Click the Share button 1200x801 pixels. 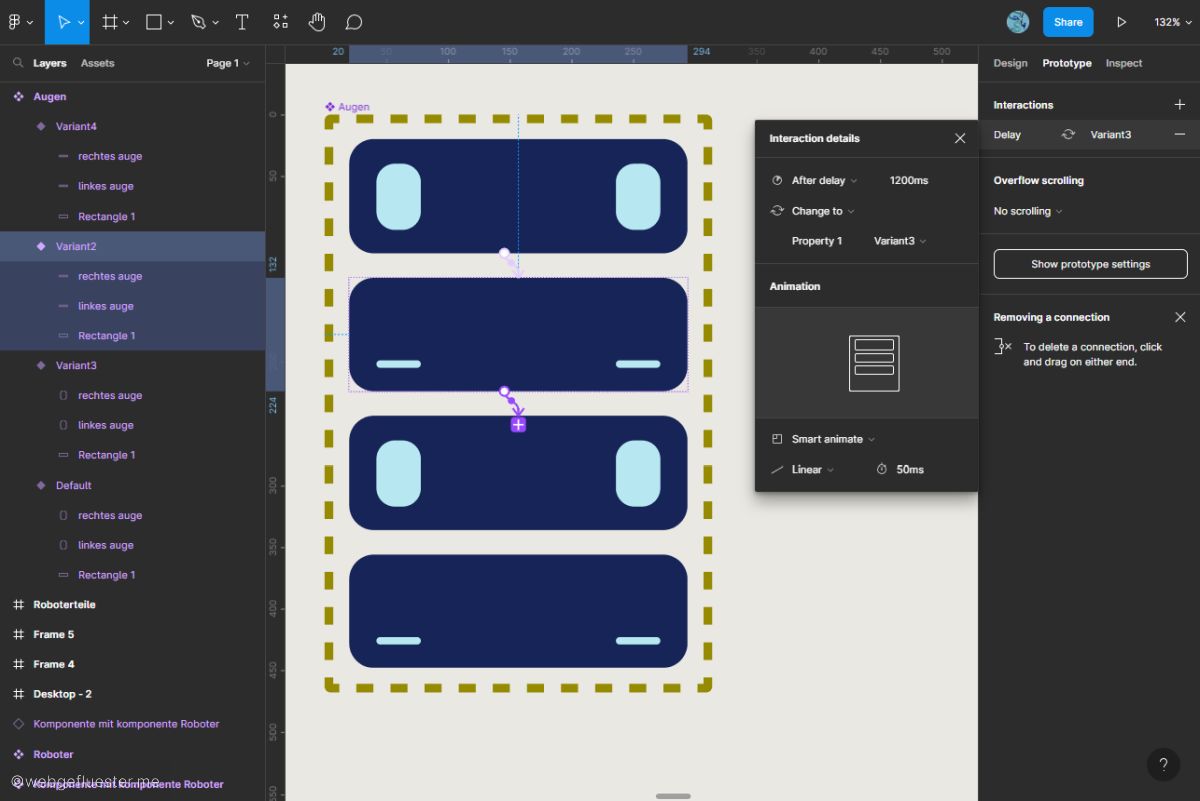[1068, 22]
